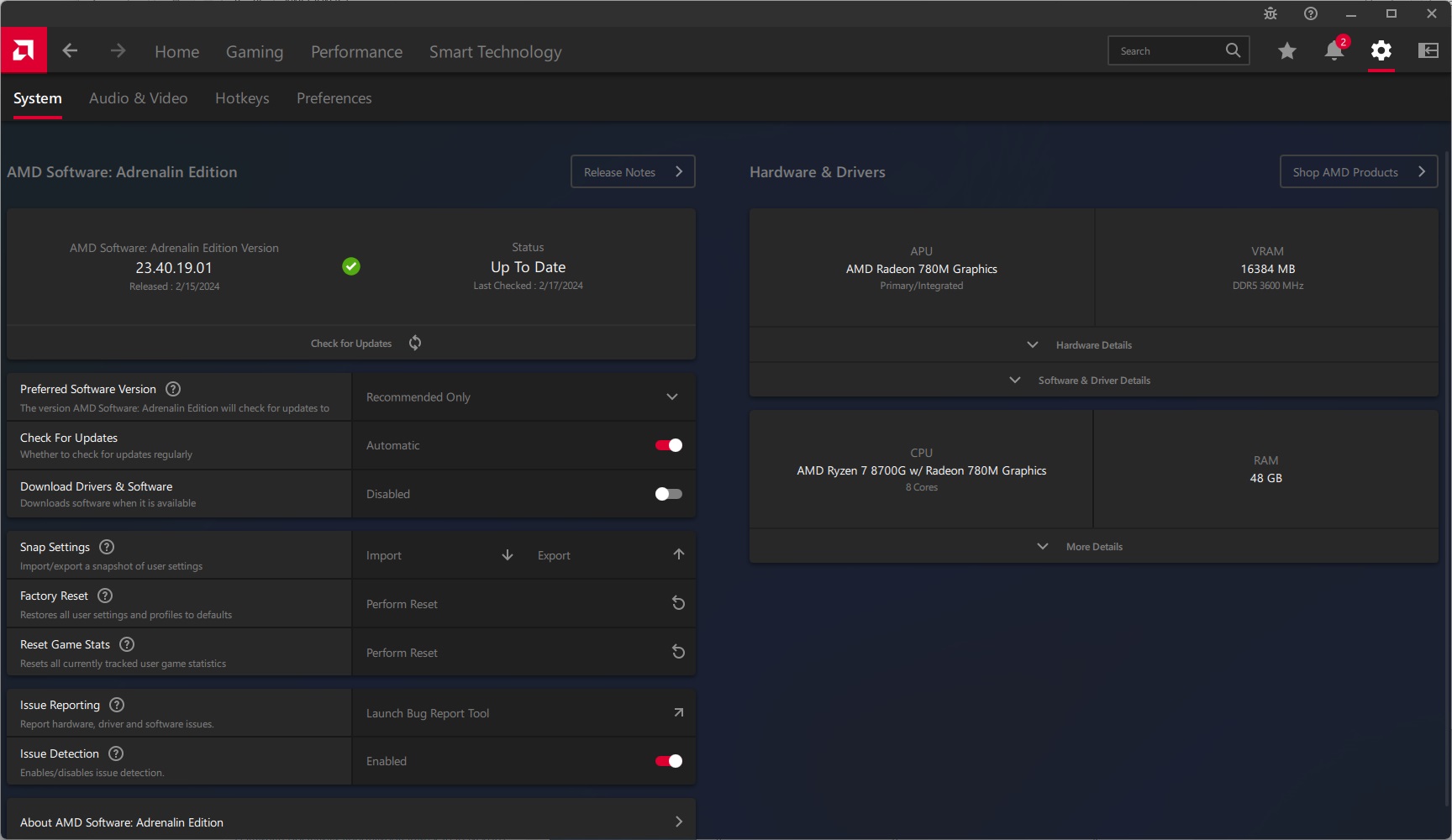Click the Import settings label

click(384, 555)
